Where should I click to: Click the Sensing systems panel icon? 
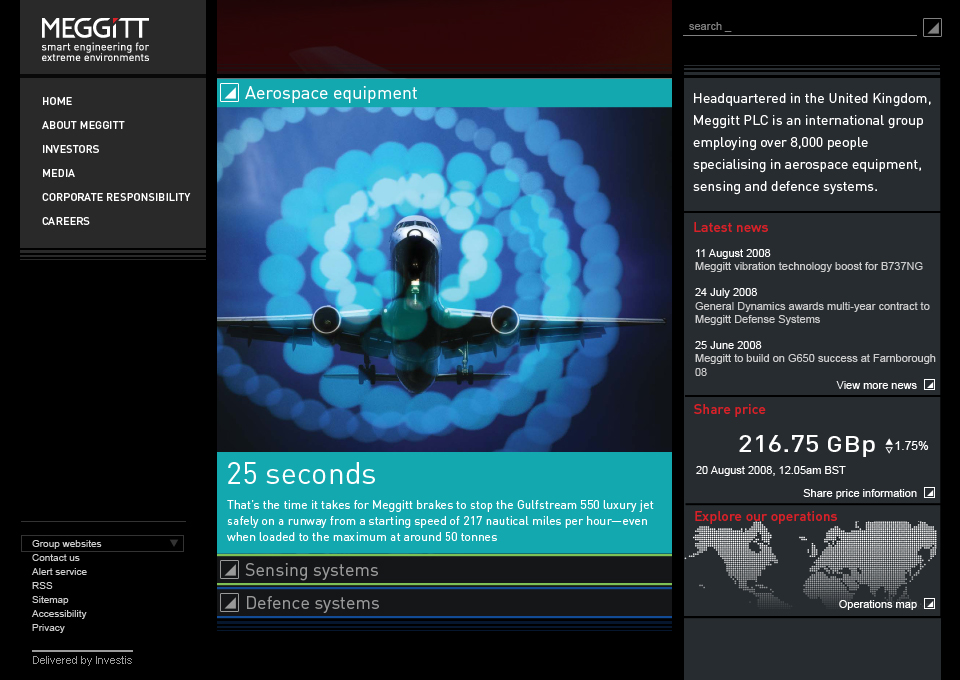click(x=229, y=570)
